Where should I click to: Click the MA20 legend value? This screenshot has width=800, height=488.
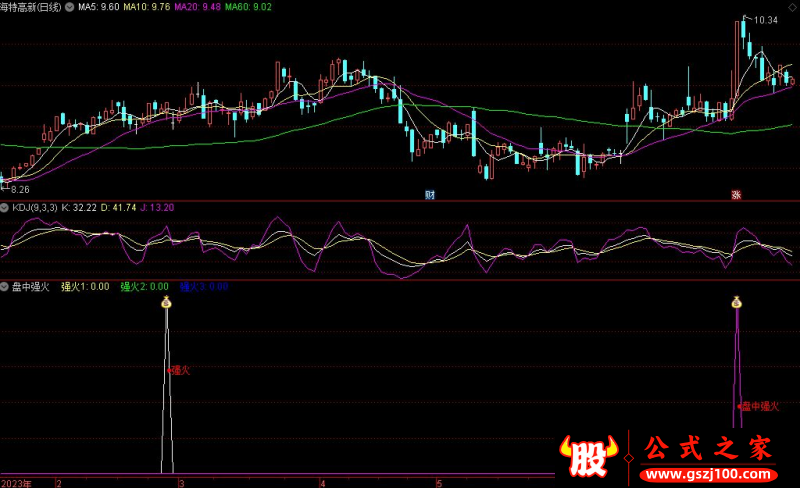196,7
